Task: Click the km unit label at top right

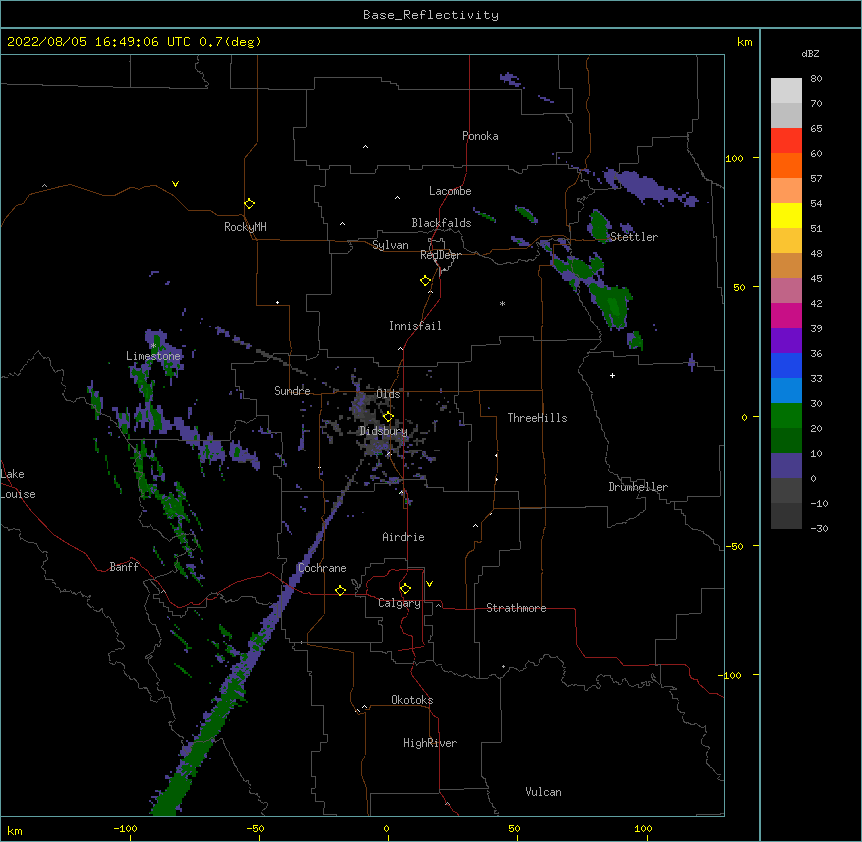Action: click(745, 42)
